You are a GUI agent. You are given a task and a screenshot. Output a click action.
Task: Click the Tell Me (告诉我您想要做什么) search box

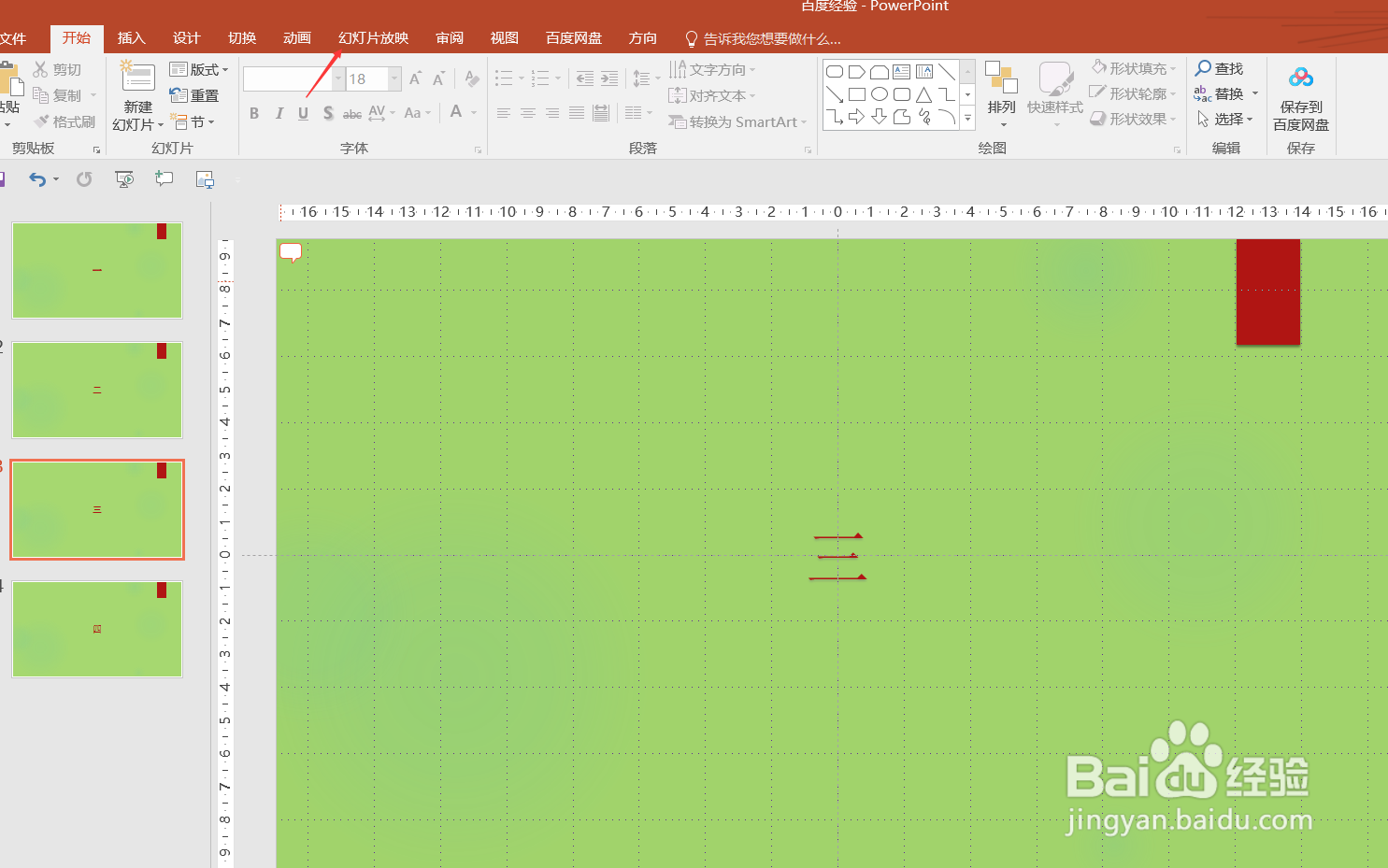(x=763, y=38)
